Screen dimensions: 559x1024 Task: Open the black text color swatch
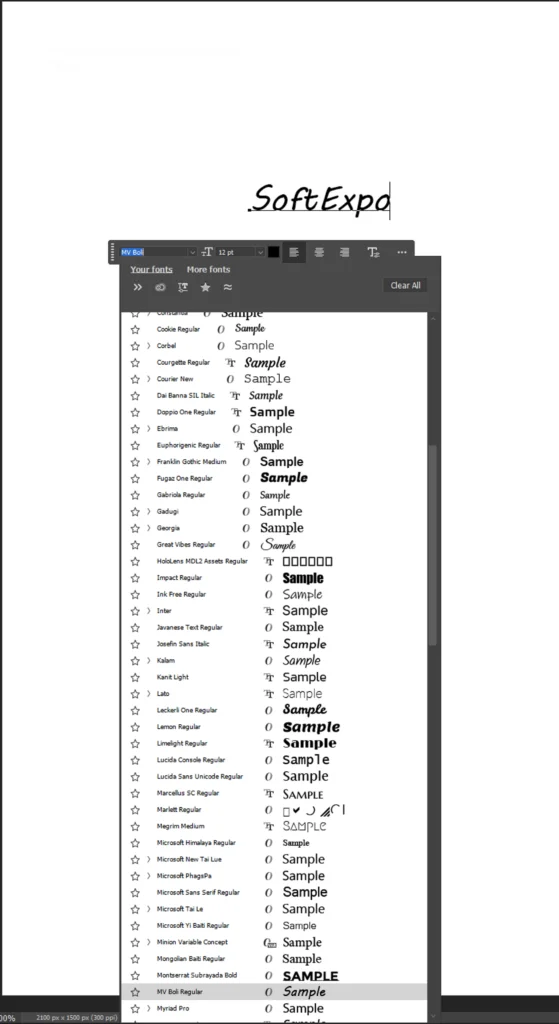click(x=274, y=252)
